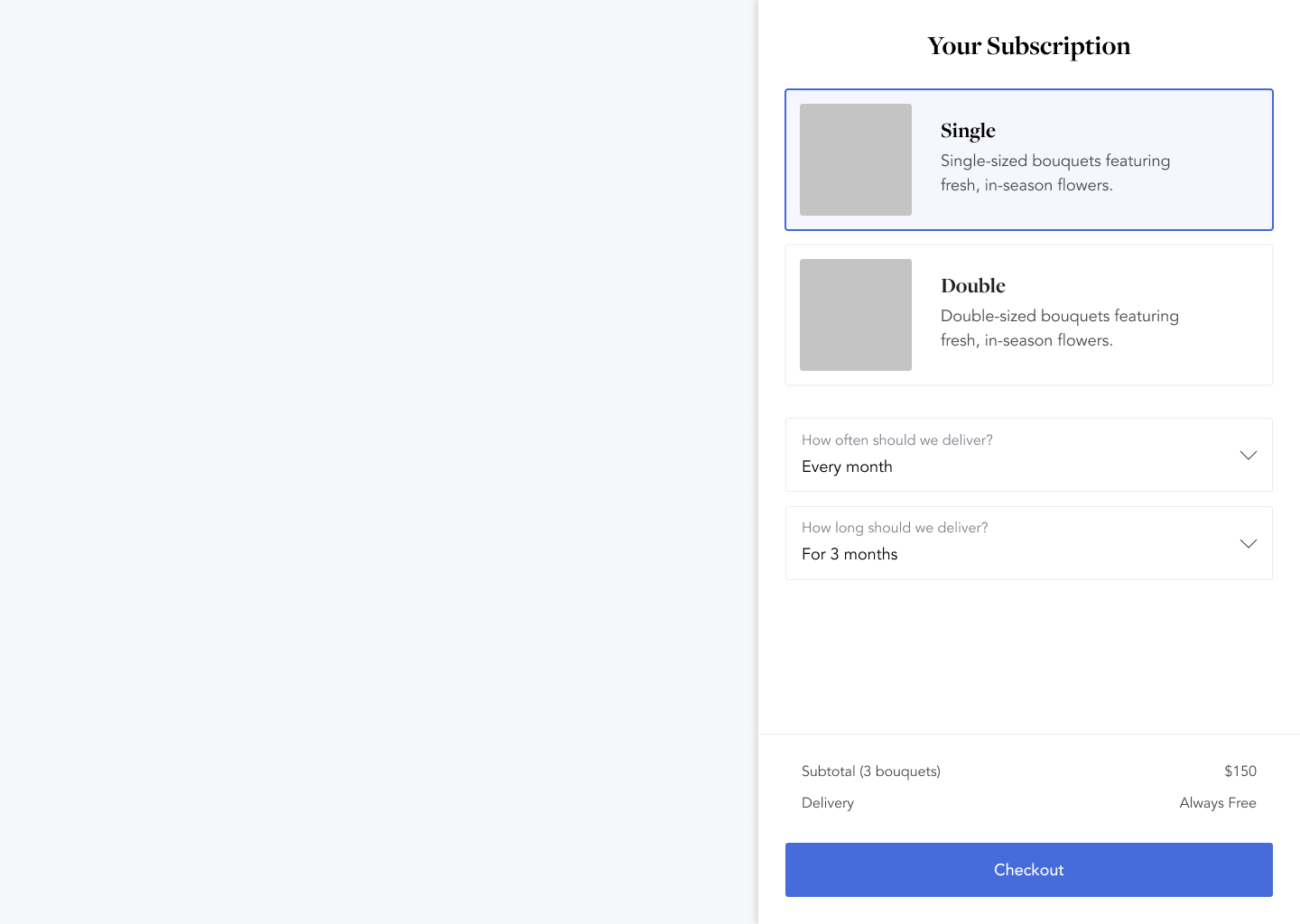Image resolution: width=1300 pixels, height=924 pixels.
Task: Click the 'Double' title text
Action: pyautogui.click(x=973, y=285)
